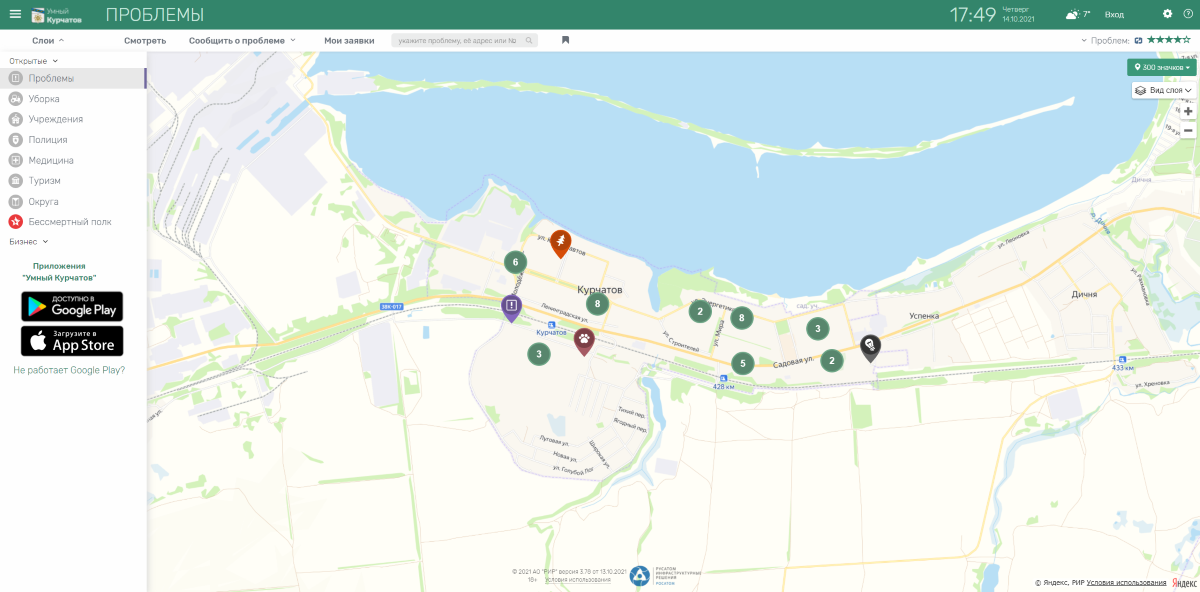
Task: Open the Вид слоя dropdown
Action: pos(1164,90)
